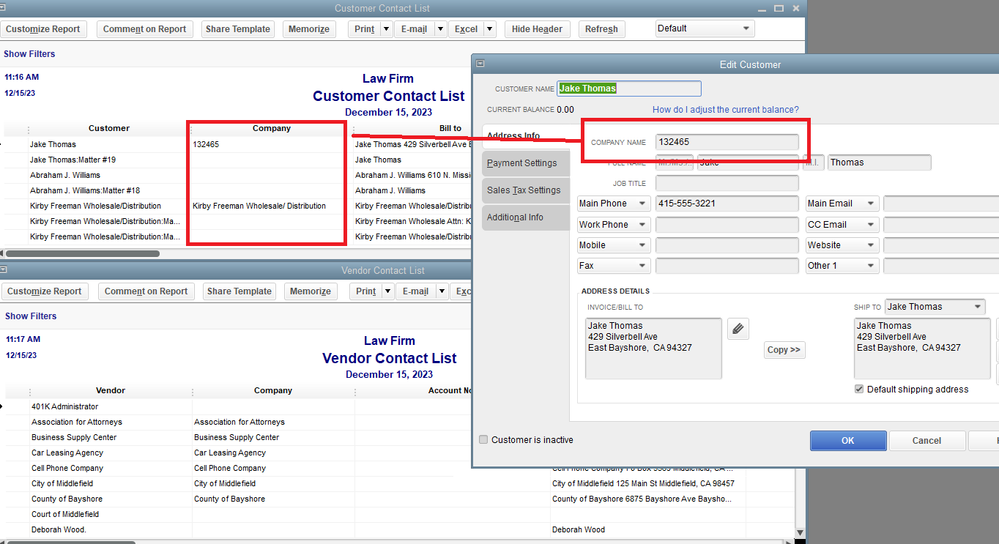Open the Website type dropdown
The width and height of the screenshot is (999, 544).
(842, 245)
